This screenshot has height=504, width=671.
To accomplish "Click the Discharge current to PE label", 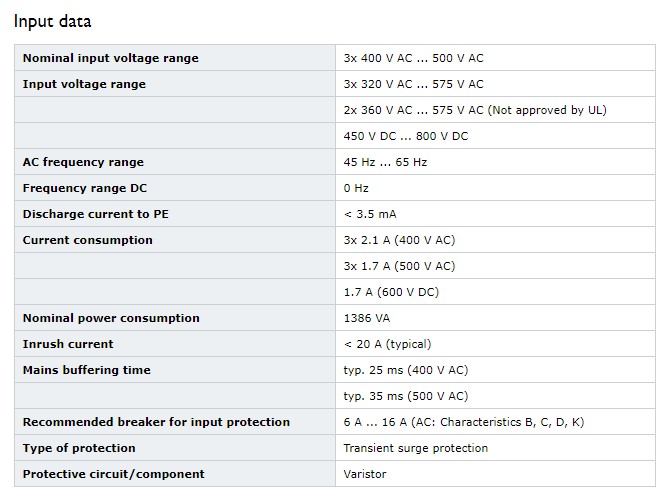I will click(95, 214).
